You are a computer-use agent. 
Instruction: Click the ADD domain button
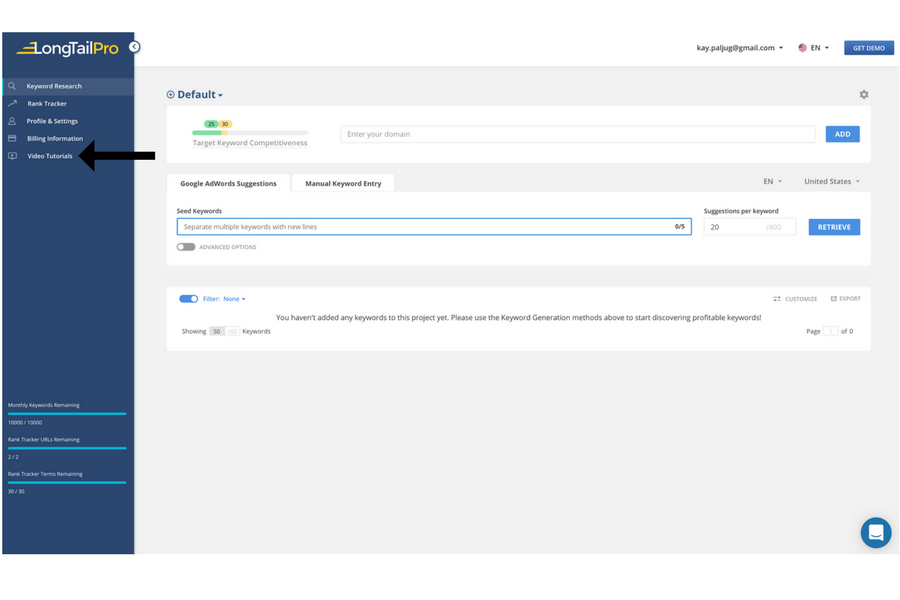(842, 134)
